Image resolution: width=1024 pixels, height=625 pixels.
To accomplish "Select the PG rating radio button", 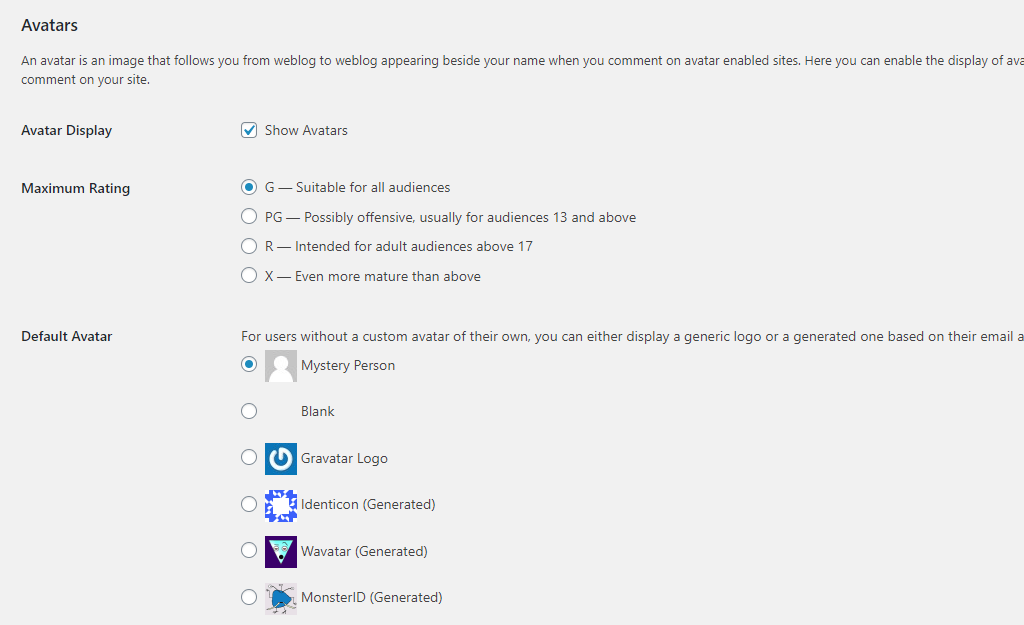I will (x=249, y=216).
